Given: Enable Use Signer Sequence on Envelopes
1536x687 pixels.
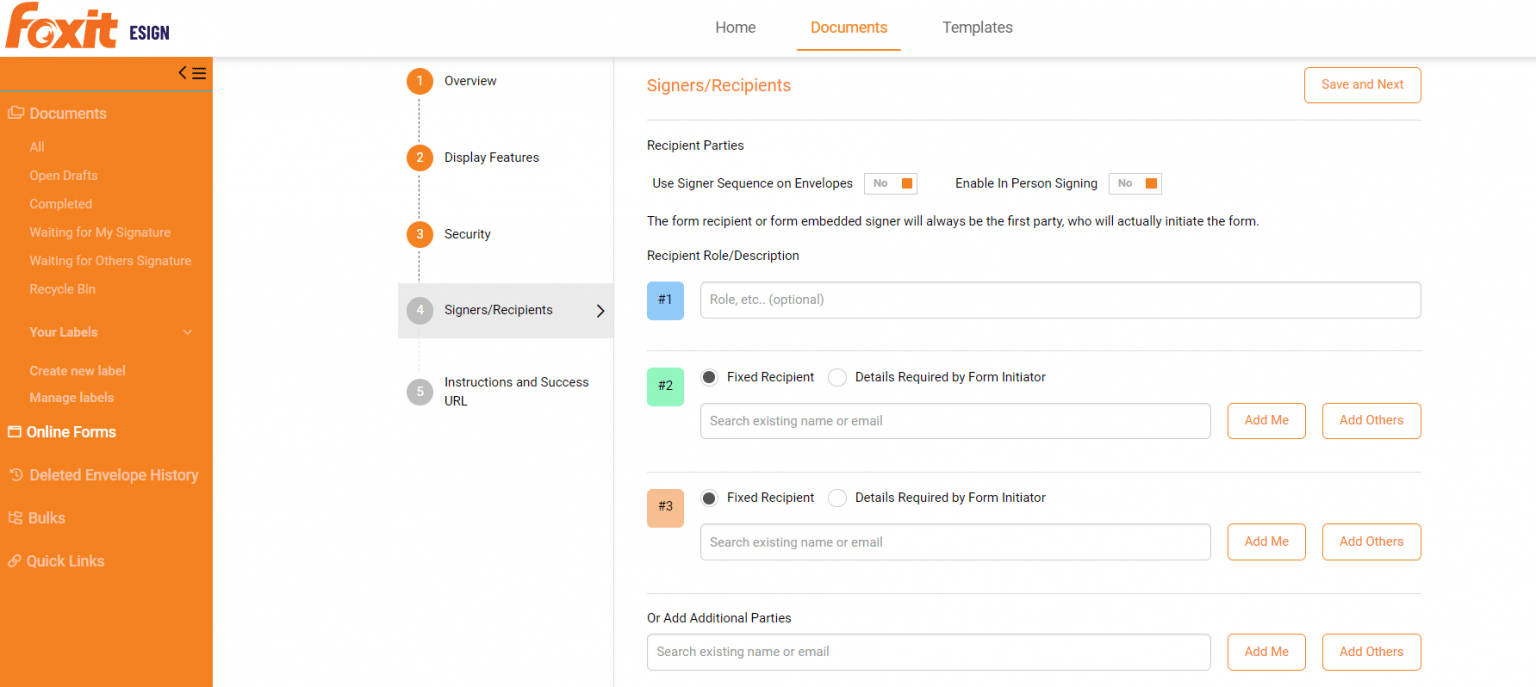Looking at the screenshot, I should pos(889,183).
